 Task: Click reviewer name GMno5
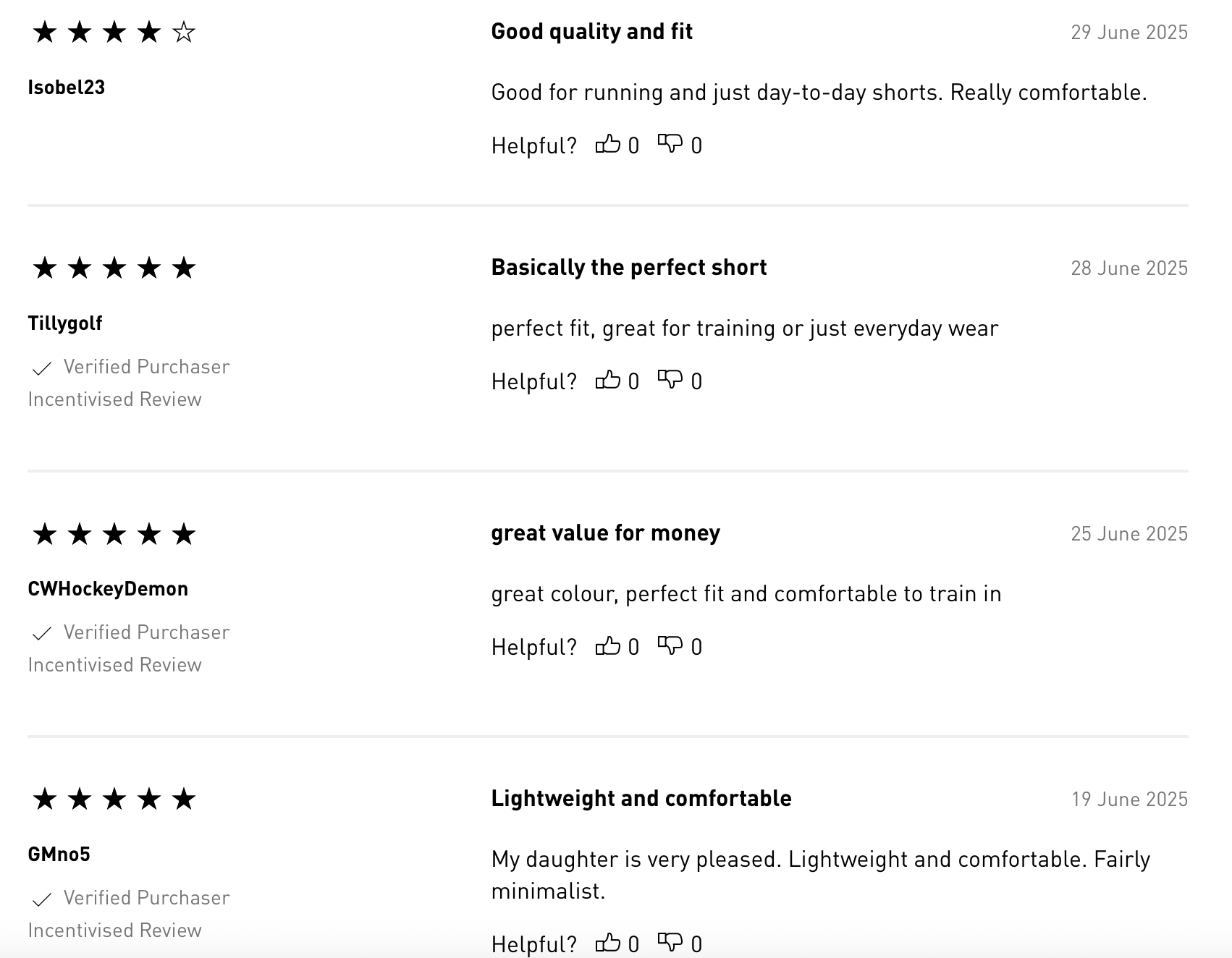click(x=59, y=855)
